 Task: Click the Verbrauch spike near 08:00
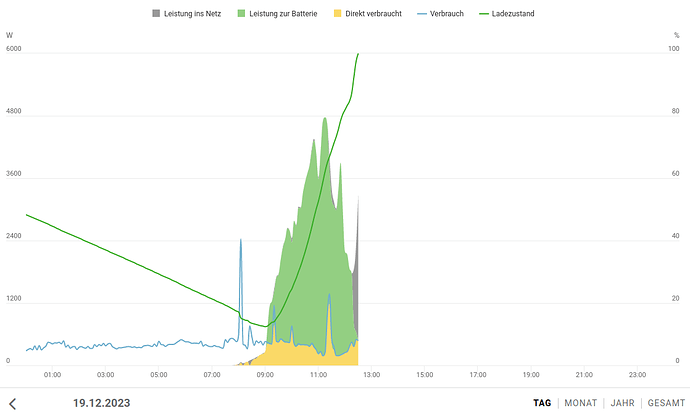[241, 281]
